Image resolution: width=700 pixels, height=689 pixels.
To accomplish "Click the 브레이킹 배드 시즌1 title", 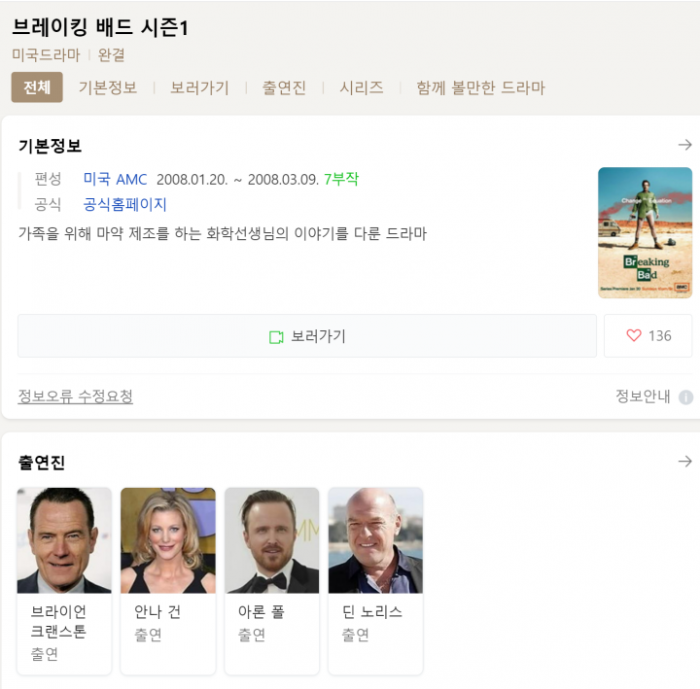I will pos(100,28).
